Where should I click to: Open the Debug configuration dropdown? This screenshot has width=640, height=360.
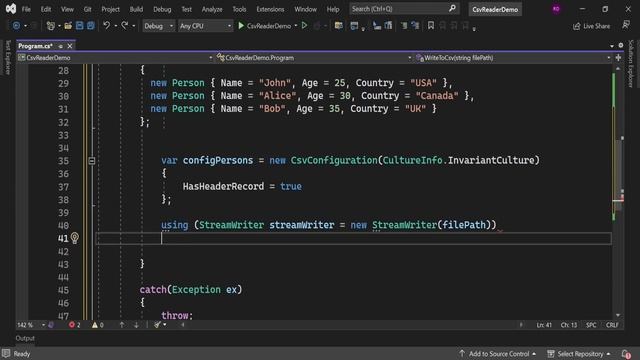tap(158, 26)
